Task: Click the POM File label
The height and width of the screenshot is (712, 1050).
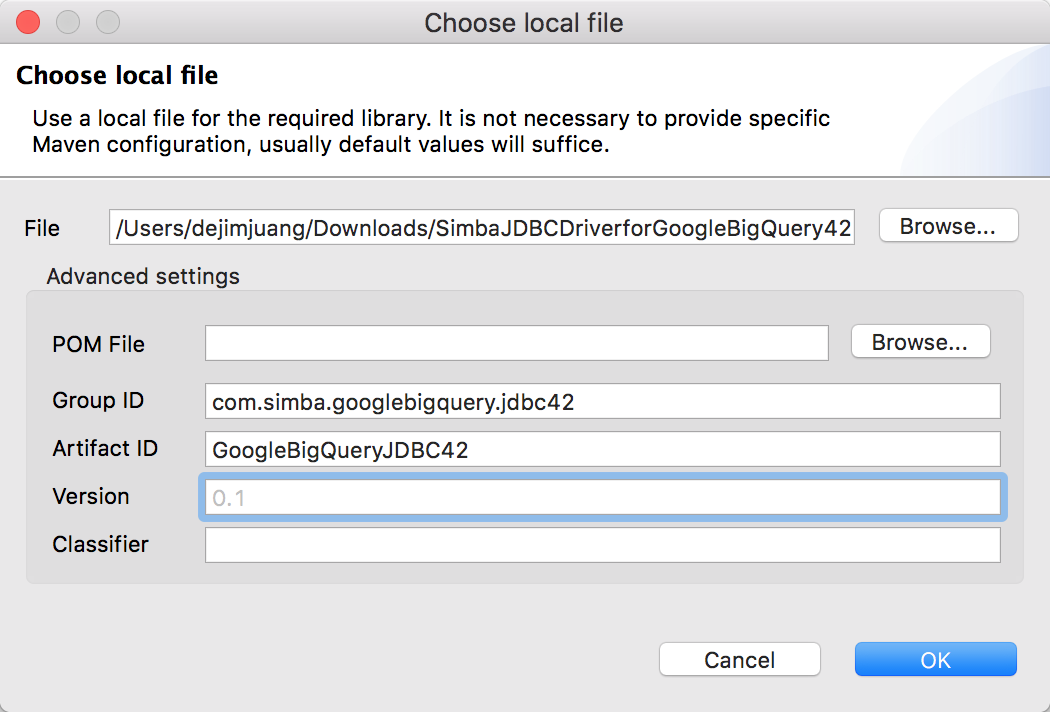Action: pyautogui.click(x=98, y=344)
